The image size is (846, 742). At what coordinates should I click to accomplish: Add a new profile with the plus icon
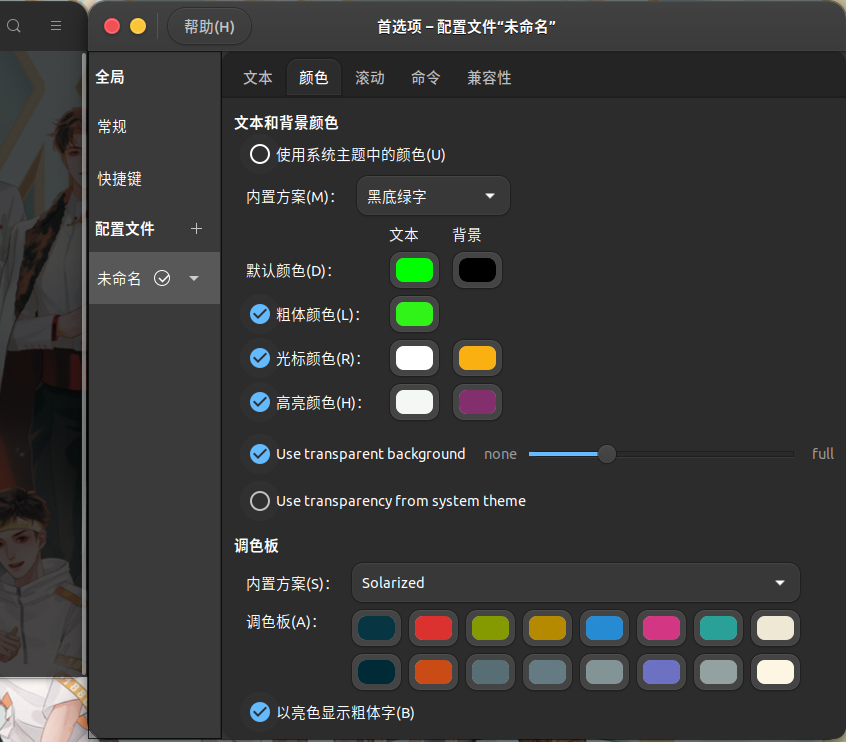coord(196,229)
